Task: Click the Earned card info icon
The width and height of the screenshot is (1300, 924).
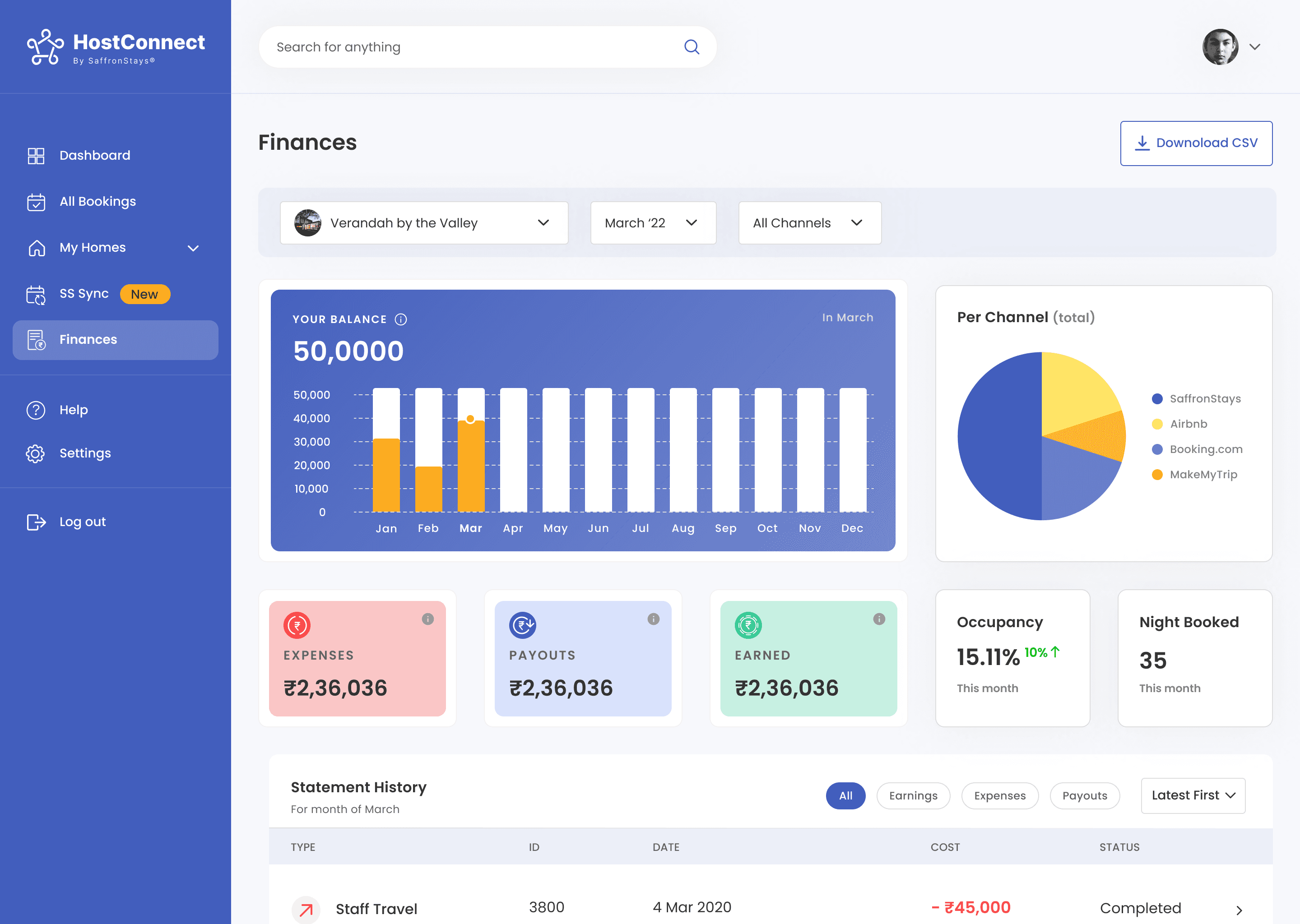Action: click(879, 619)
